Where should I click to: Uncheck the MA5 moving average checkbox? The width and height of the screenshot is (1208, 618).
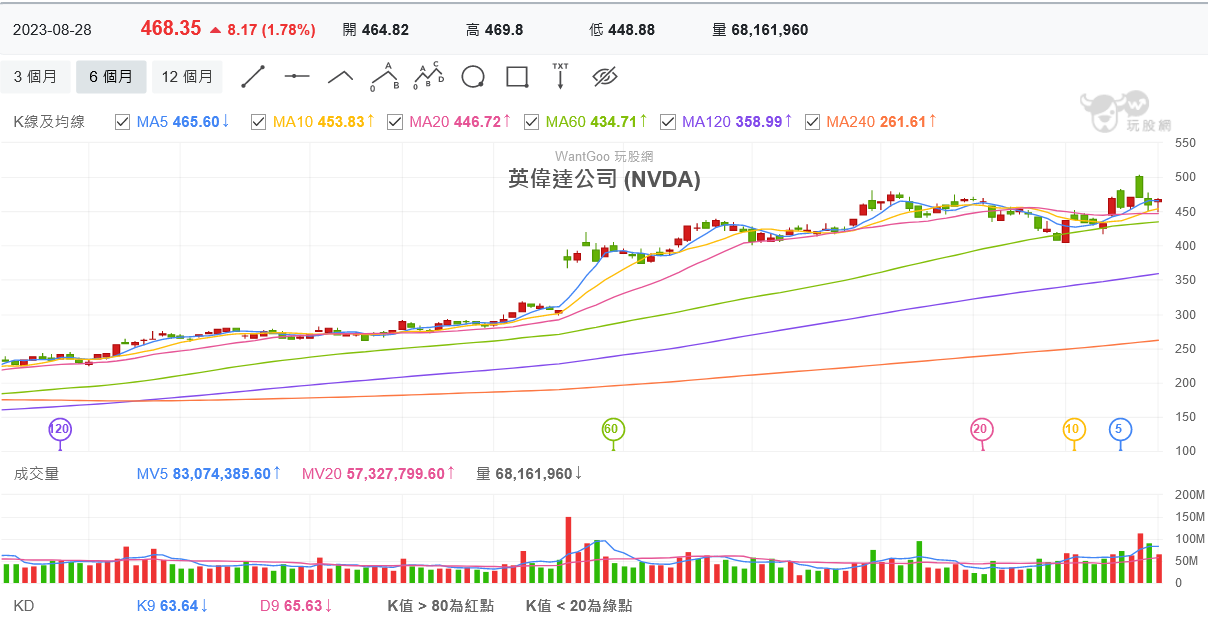click(x=122, y=122)
